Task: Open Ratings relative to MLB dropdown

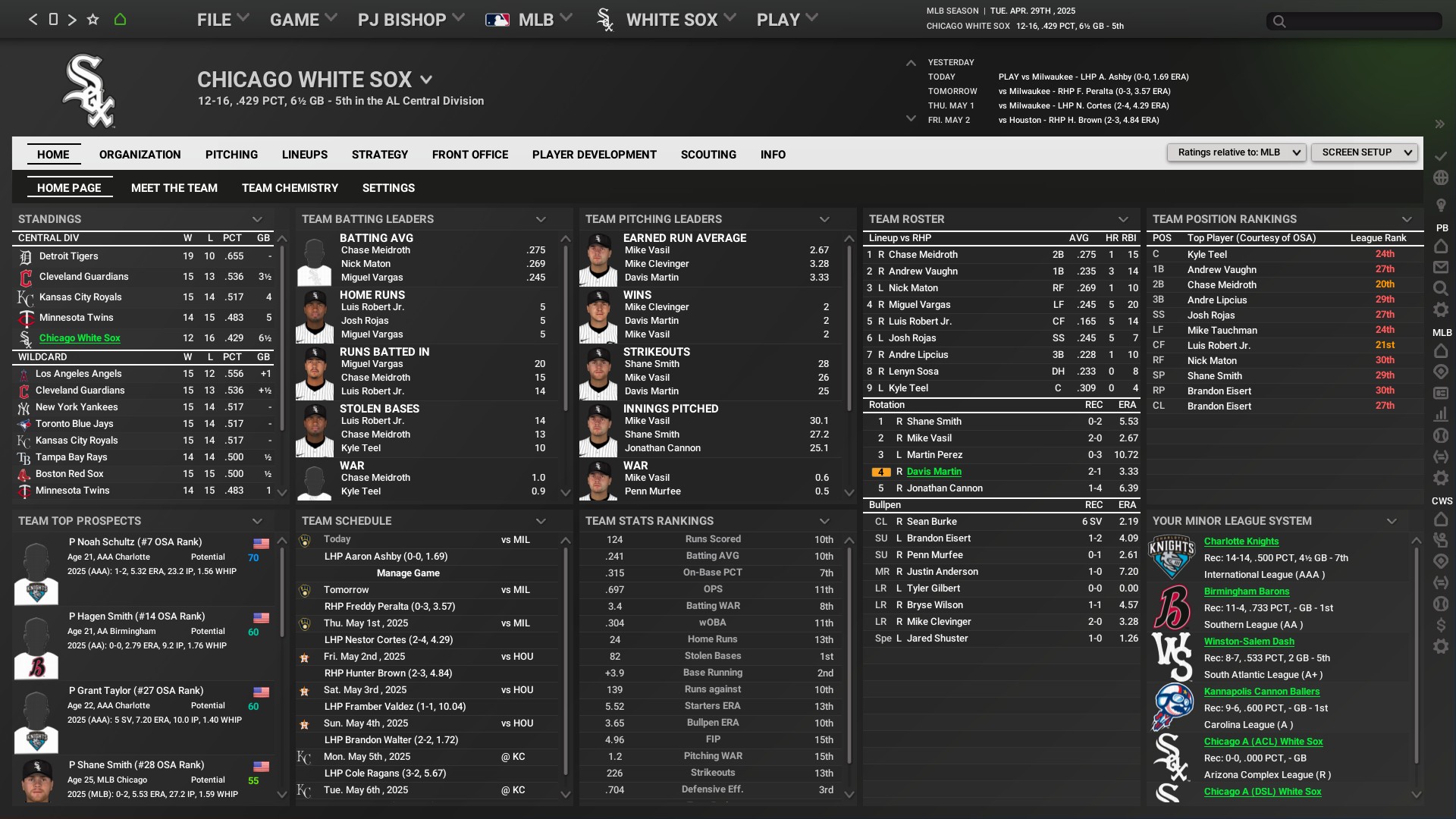Action: click(x=1236, y=152)
